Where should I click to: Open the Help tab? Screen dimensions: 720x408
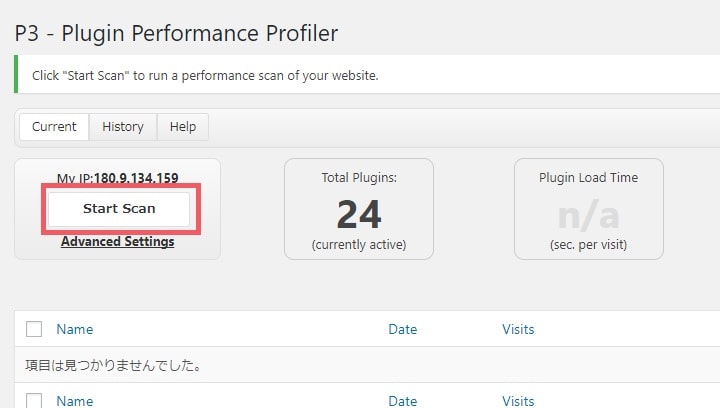[183, 127]
